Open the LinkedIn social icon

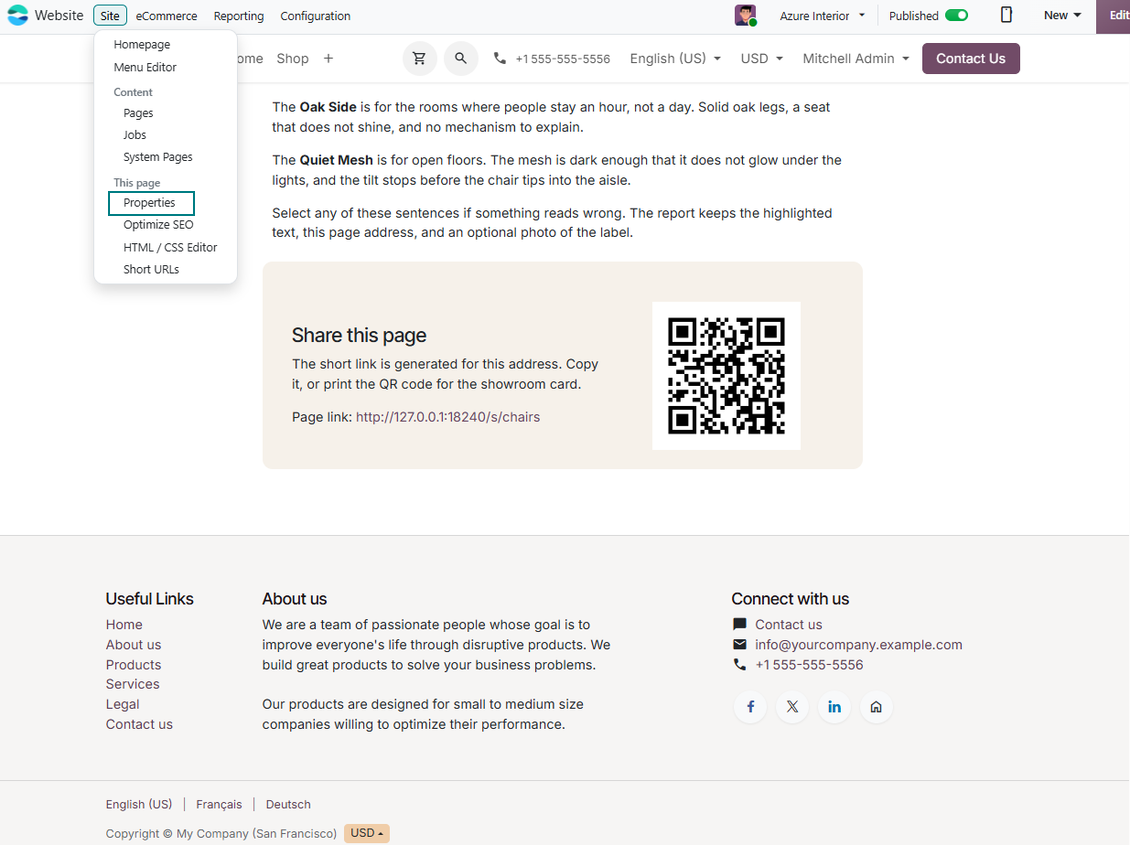pyautogui.click(x=834, y=707)
